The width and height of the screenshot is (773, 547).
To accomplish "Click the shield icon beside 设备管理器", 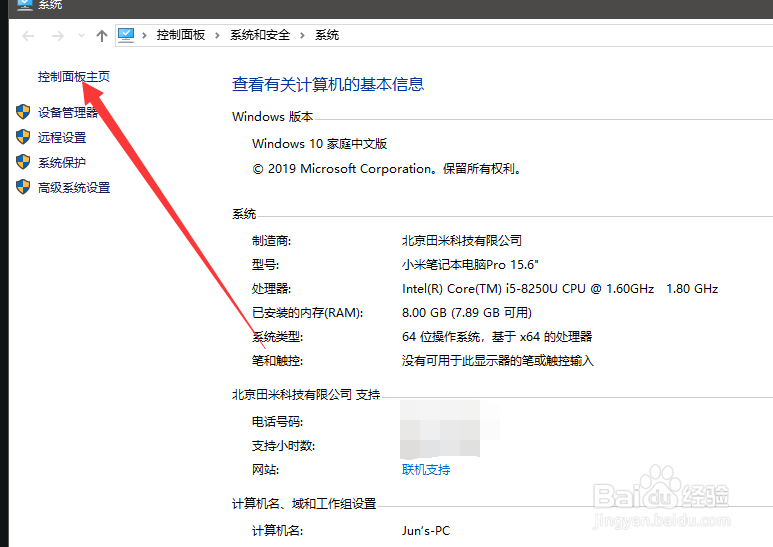I will tap(23, 112).
